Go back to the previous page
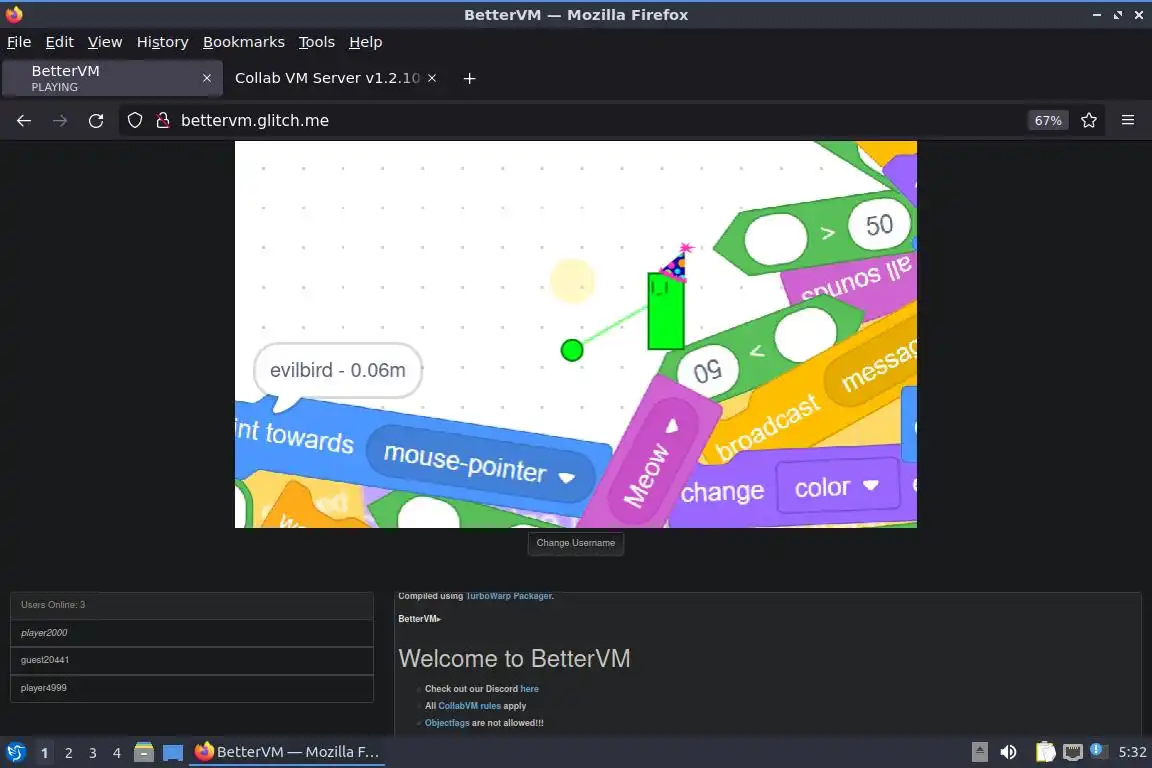 [24, 121]
